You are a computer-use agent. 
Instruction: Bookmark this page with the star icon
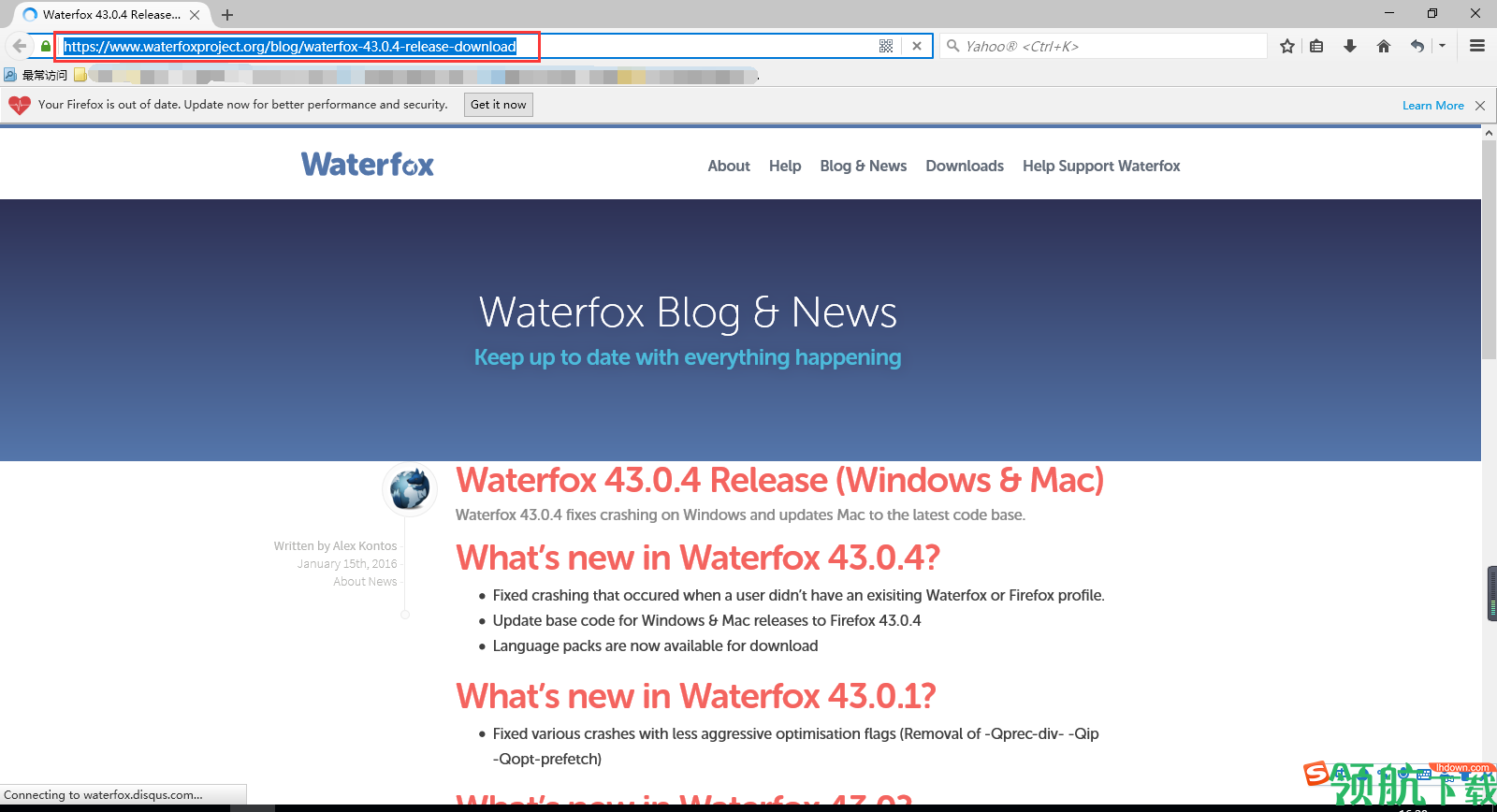pos(1287,46)
